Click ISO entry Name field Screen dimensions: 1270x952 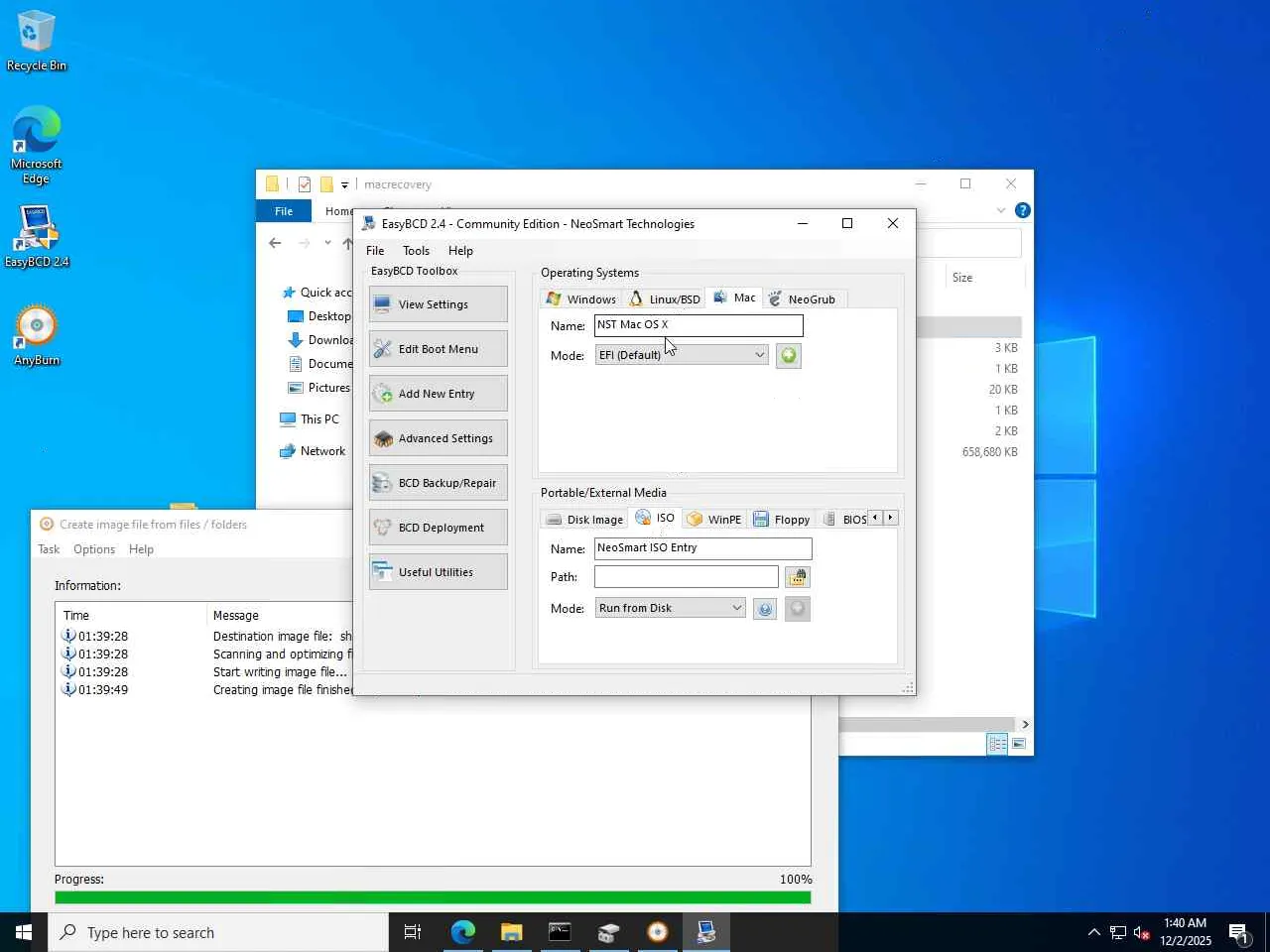[702, 548]
